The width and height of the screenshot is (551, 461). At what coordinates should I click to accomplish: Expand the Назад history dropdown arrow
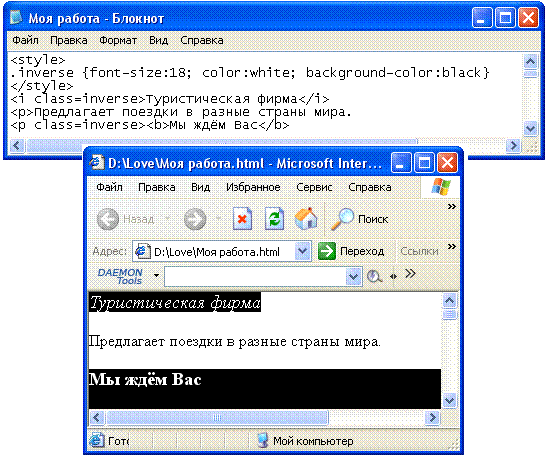coord(168,219)
